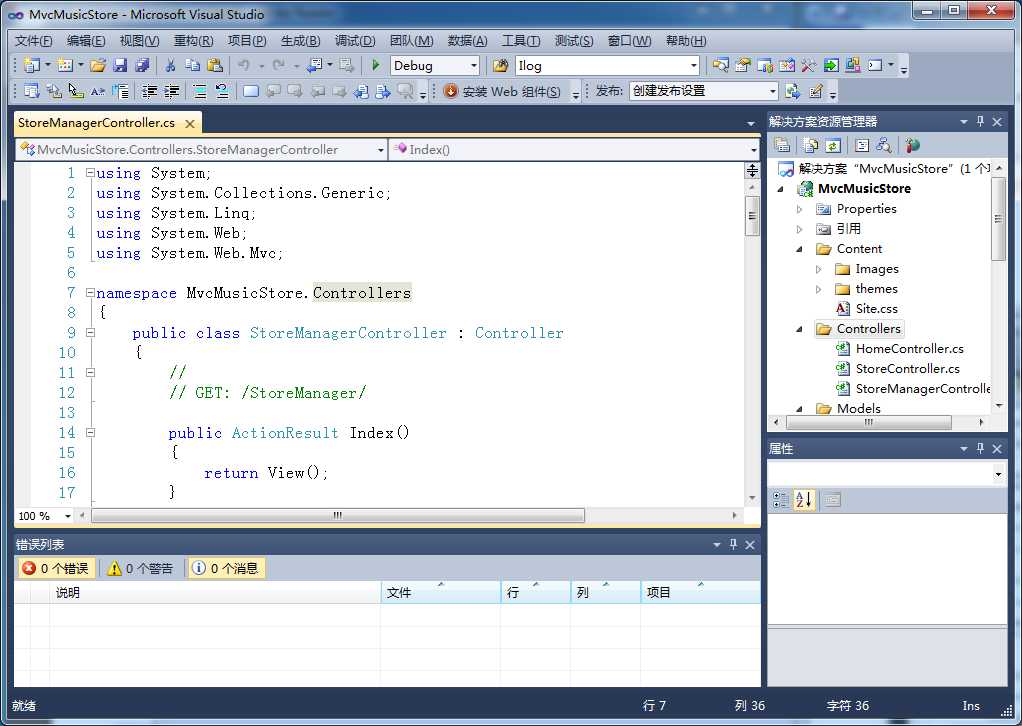Click the Decrease Indent icon

tap(150, 91)
